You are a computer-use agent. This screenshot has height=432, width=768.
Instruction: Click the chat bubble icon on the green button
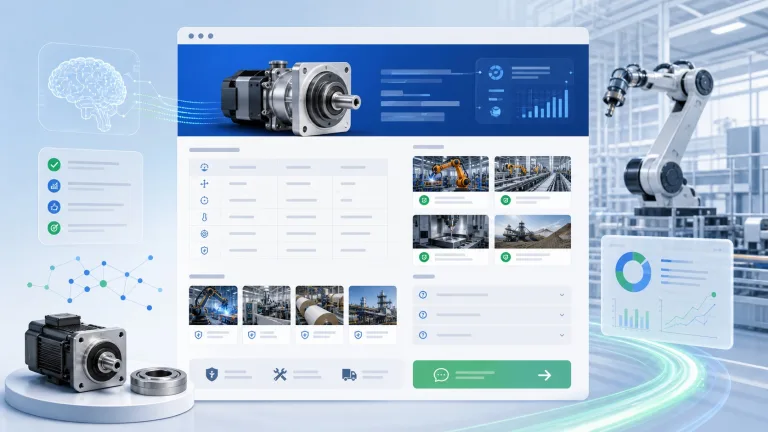[x=441, y=375]
